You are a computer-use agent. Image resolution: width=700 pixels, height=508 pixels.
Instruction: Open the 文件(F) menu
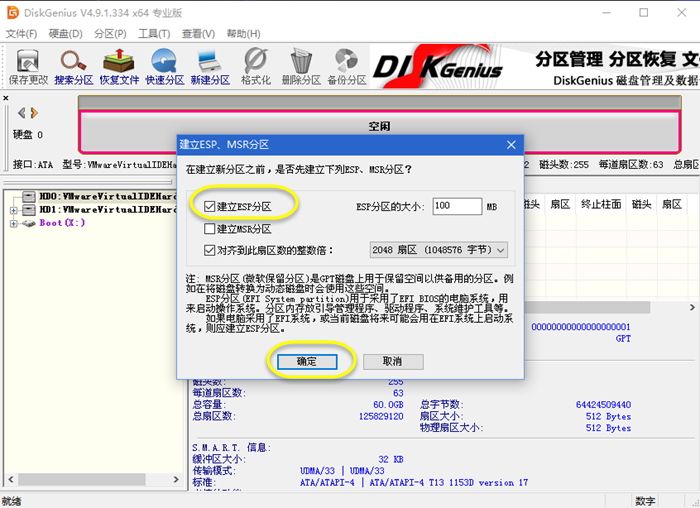coord(21,34)
